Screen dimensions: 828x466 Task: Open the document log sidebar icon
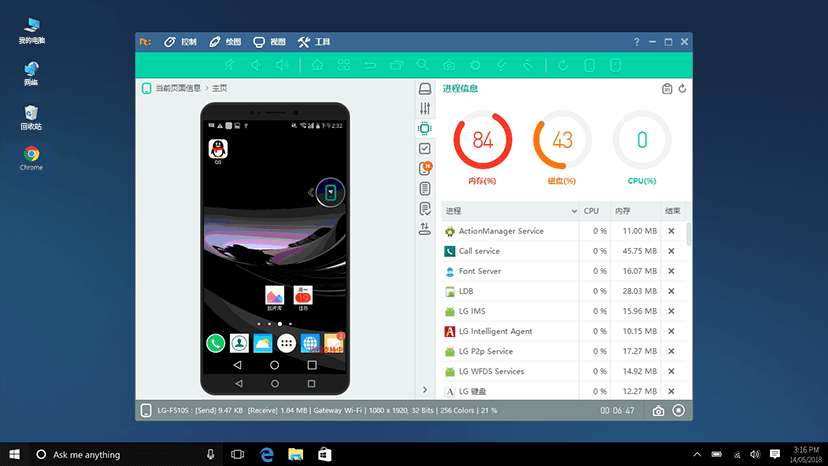[x=425, y=189]
